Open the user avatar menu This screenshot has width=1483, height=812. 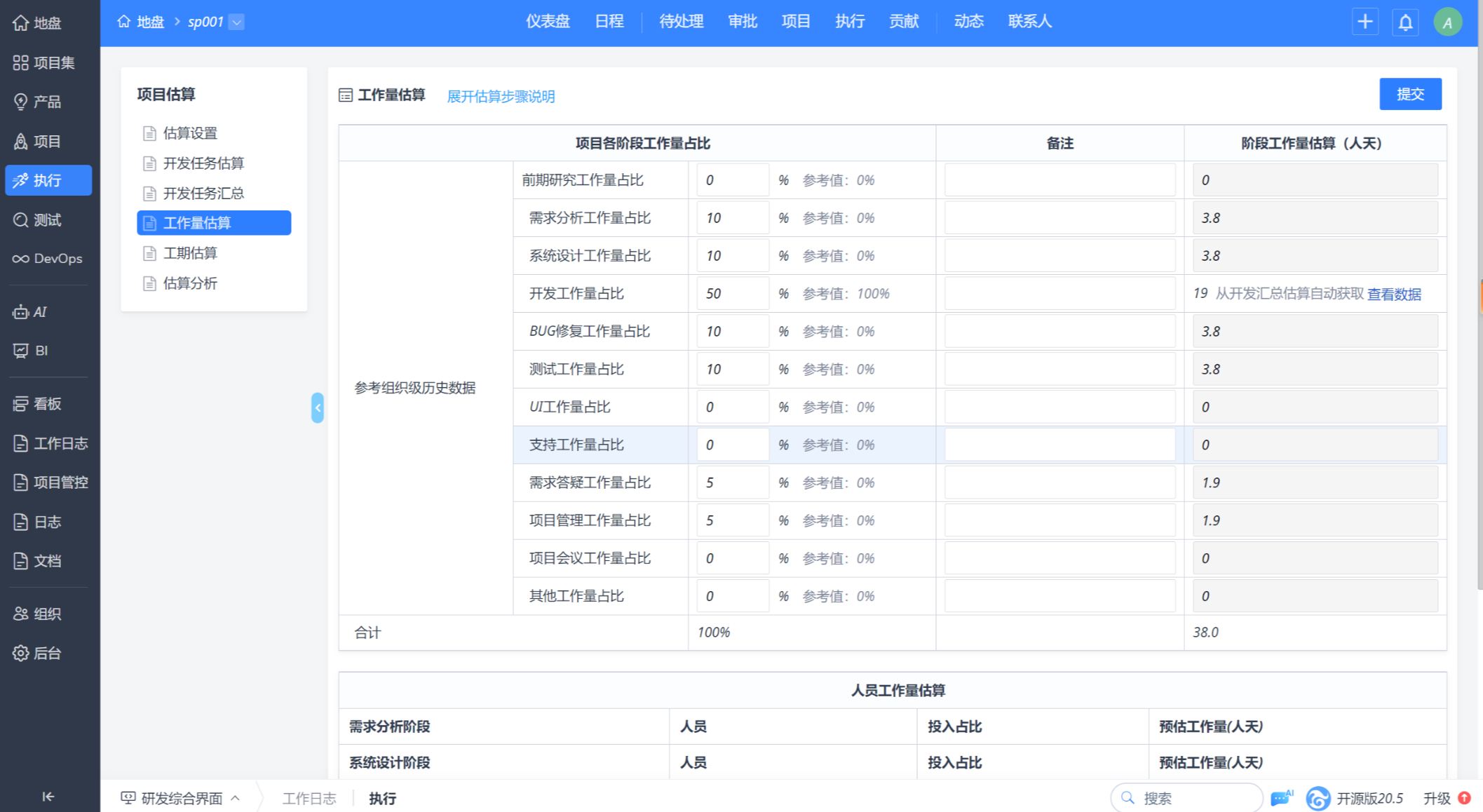click(1447, 22)
